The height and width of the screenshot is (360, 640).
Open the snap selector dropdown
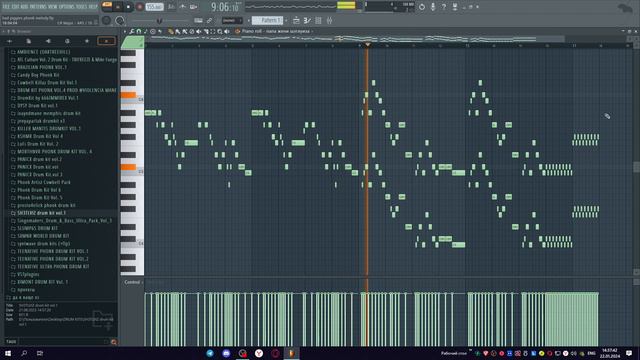click(232, 20)
